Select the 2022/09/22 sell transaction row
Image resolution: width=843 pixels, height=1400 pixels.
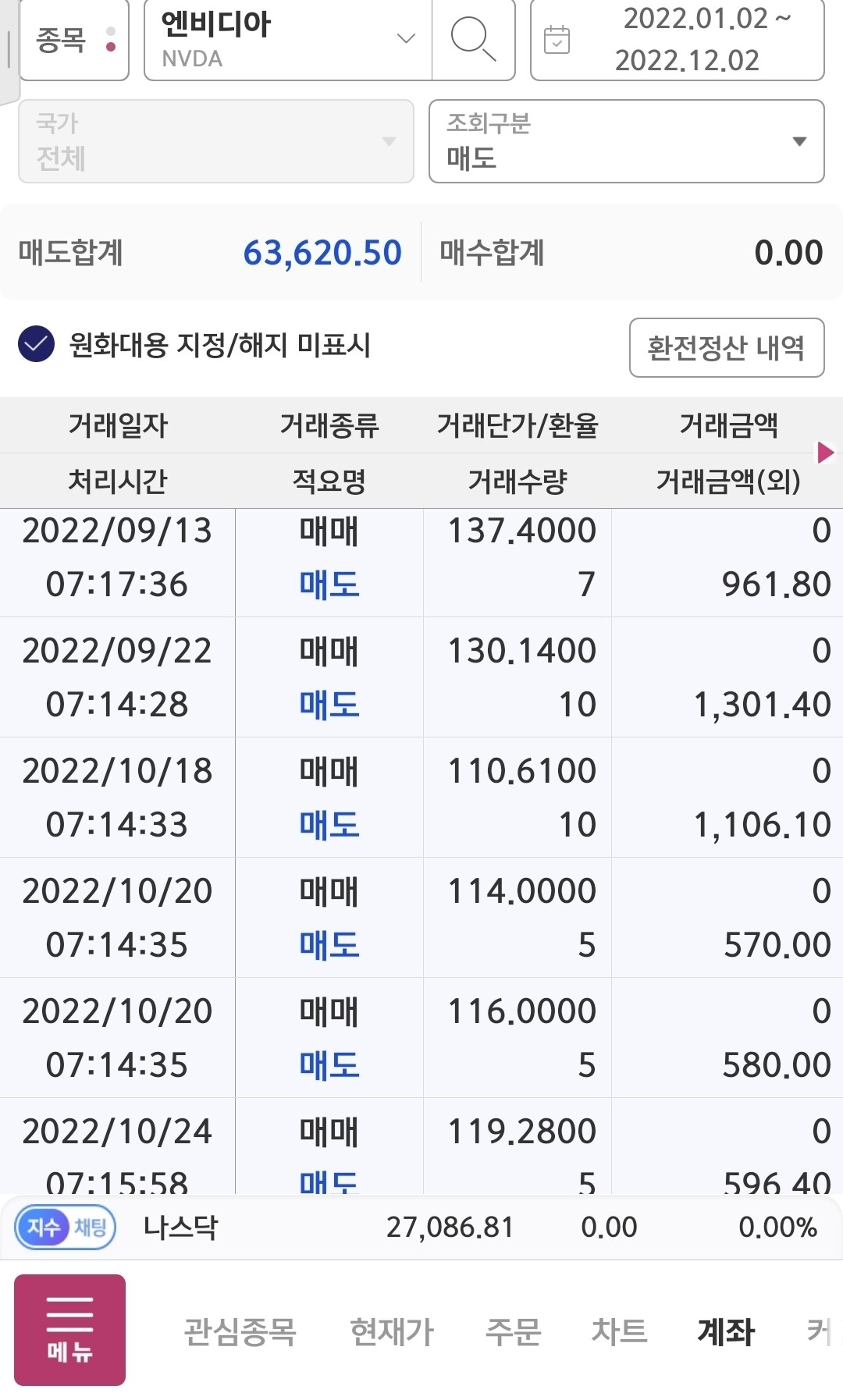(421, 677)
